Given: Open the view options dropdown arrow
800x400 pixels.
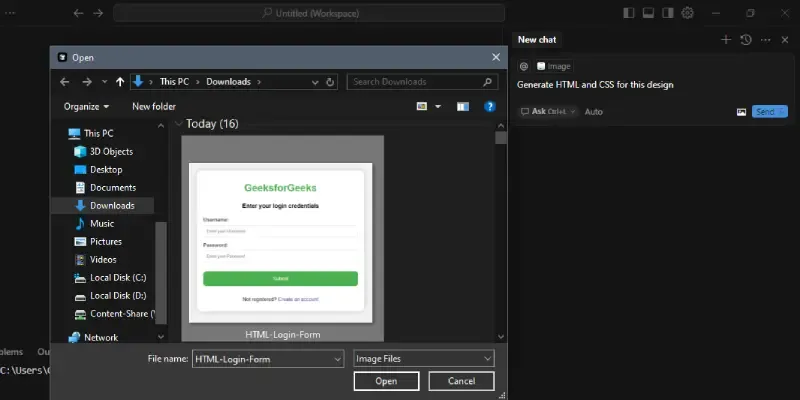Looking at the screenshot, I should pyautogui.click(x=438, y=107).
